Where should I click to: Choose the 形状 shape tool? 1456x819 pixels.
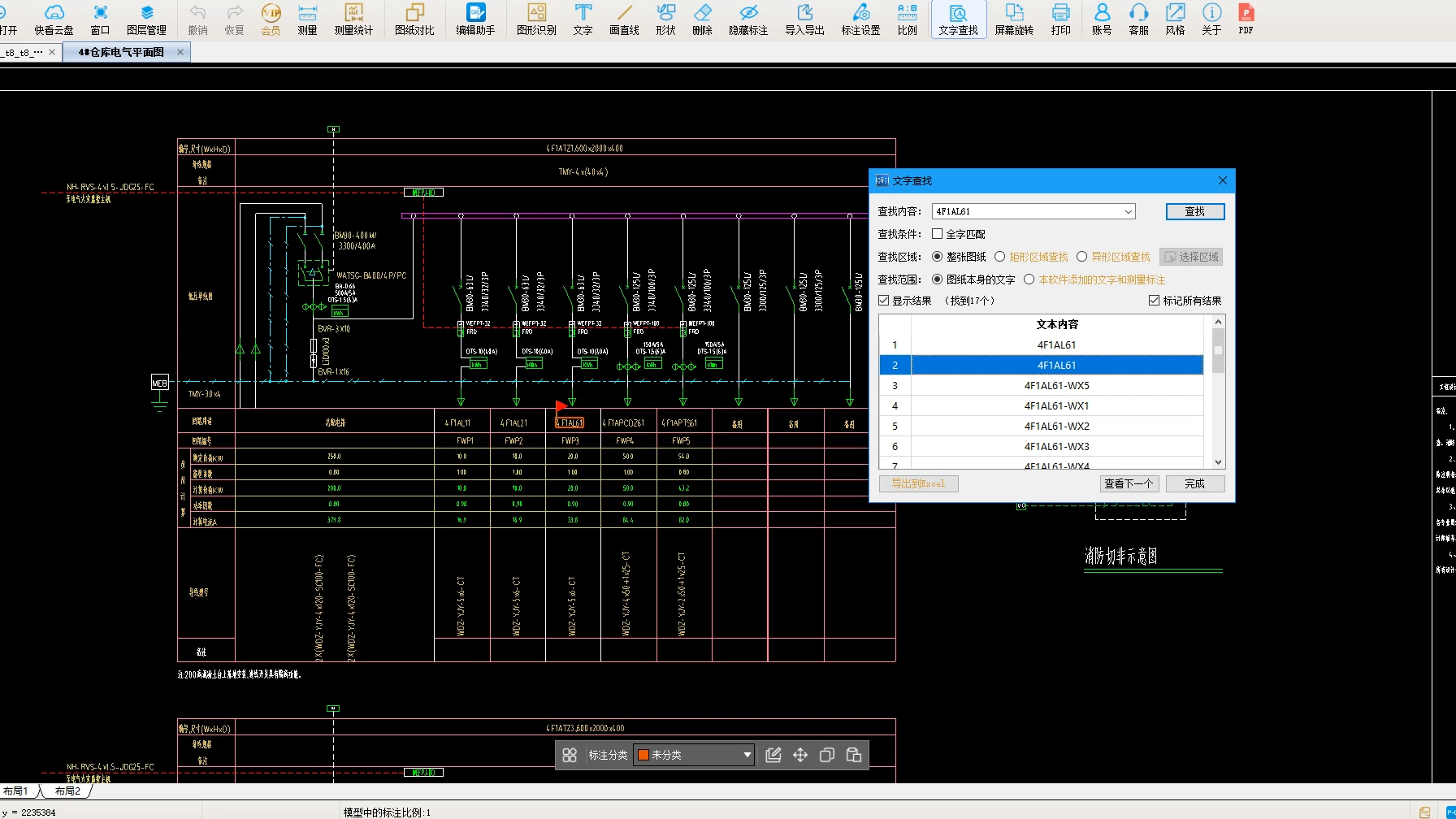pyautogui.click(x=665, y=19)
